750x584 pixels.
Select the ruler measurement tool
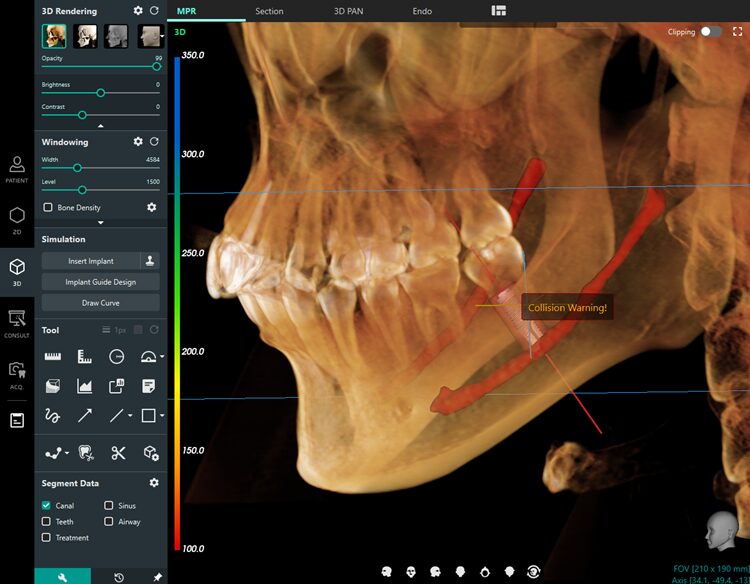pyautogui.click(x=54, y=356)
